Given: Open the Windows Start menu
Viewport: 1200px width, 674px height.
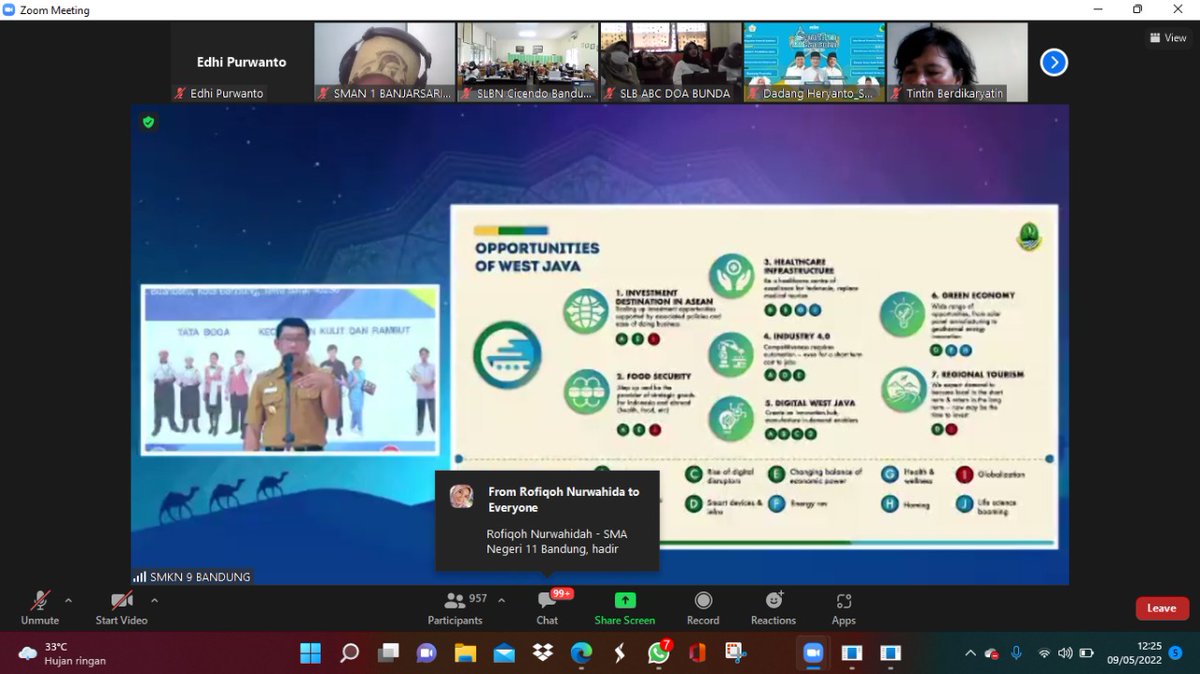Looking at the screenshot, I should click(311, 653).
